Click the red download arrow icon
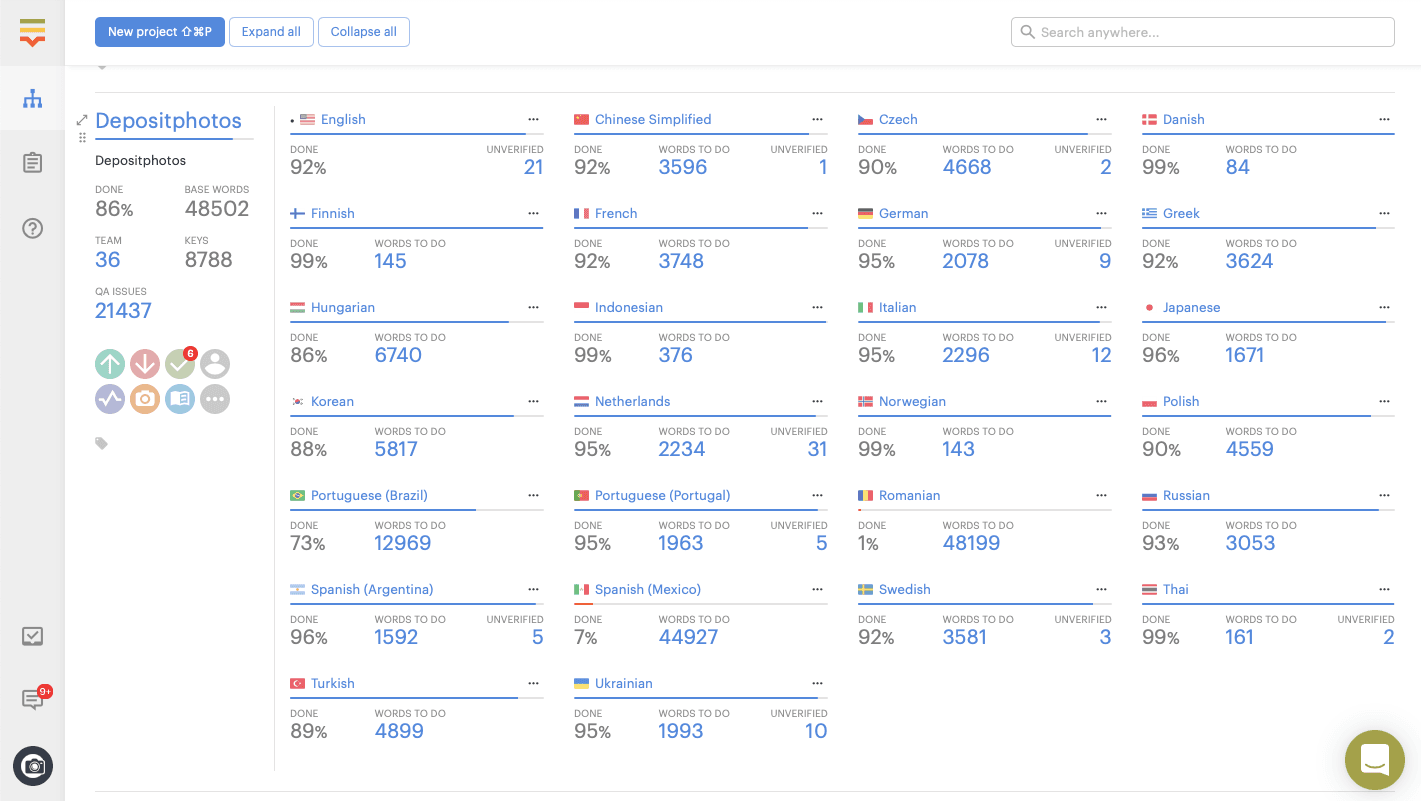 coord(145,364)
